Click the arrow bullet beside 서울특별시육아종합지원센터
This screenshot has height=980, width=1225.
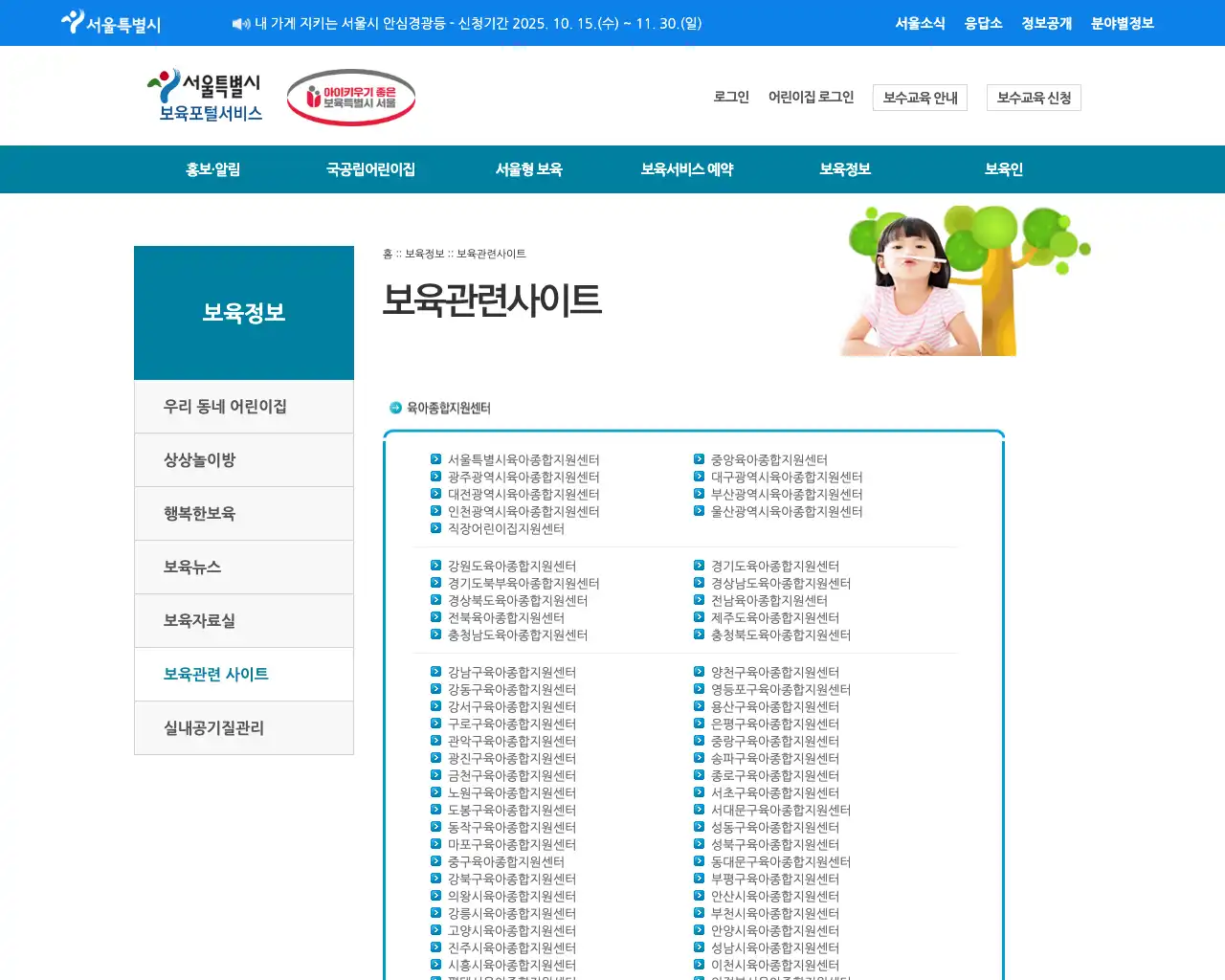pos(436,458)
